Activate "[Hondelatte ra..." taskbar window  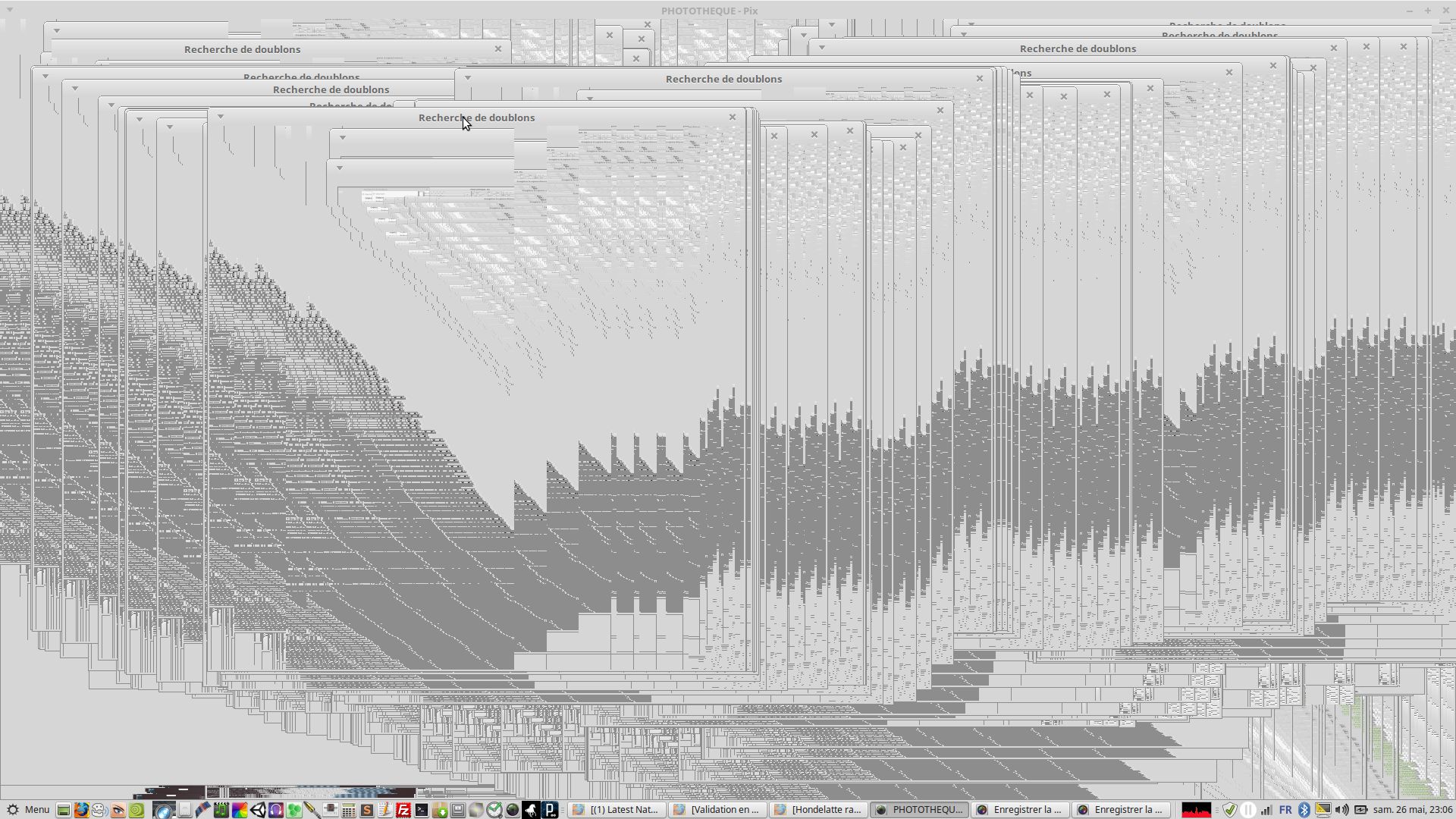tap(818, 810)
